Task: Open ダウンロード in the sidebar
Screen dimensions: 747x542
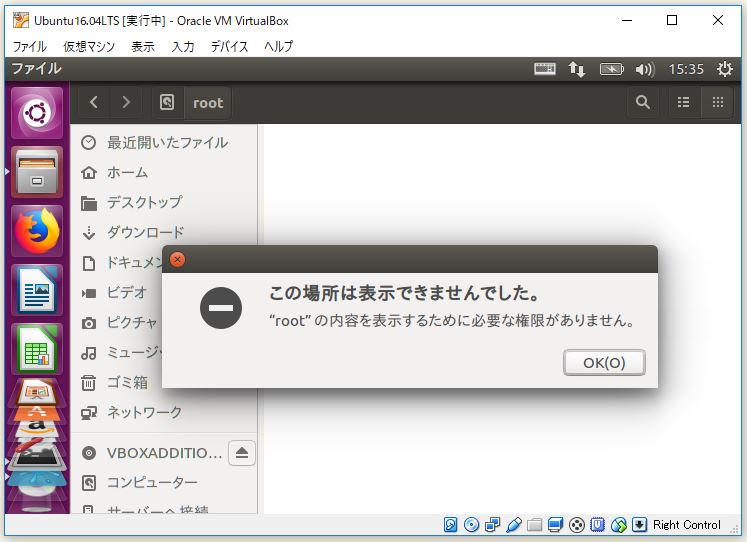Action: click(x=164, y=232)
